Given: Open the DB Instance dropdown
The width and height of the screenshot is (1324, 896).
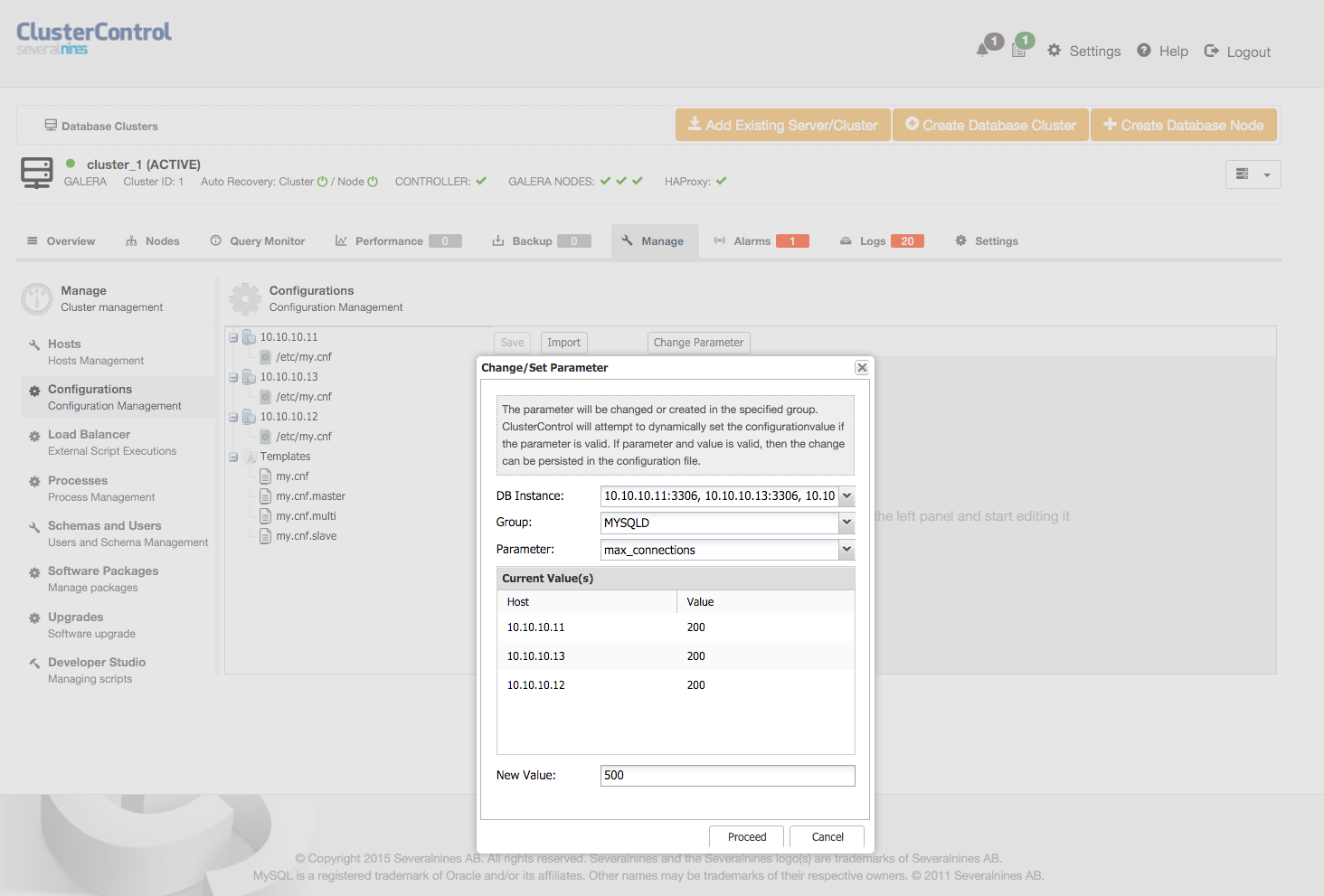Looking at the screenshot, I should pyautogui.click(x=846, y=495).
